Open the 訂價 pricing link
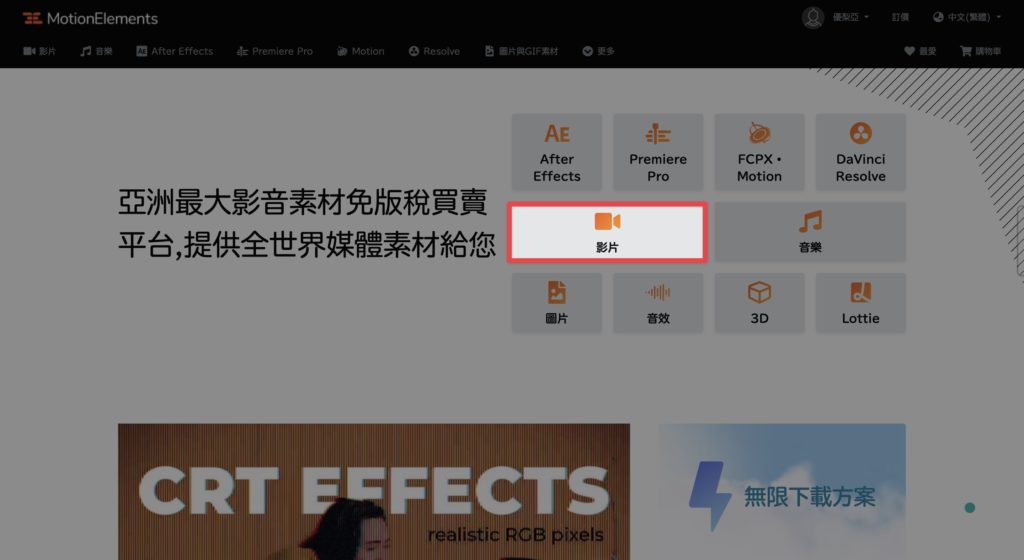The width and height of the screenshot is (1024, 560). tap(900, 18)
